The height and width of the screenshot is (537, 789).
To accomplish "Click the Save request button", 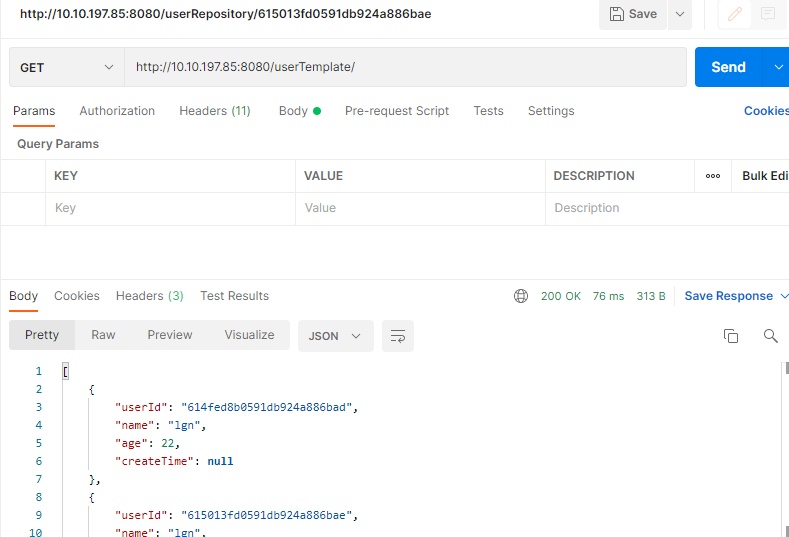I will tap(633, 14).
